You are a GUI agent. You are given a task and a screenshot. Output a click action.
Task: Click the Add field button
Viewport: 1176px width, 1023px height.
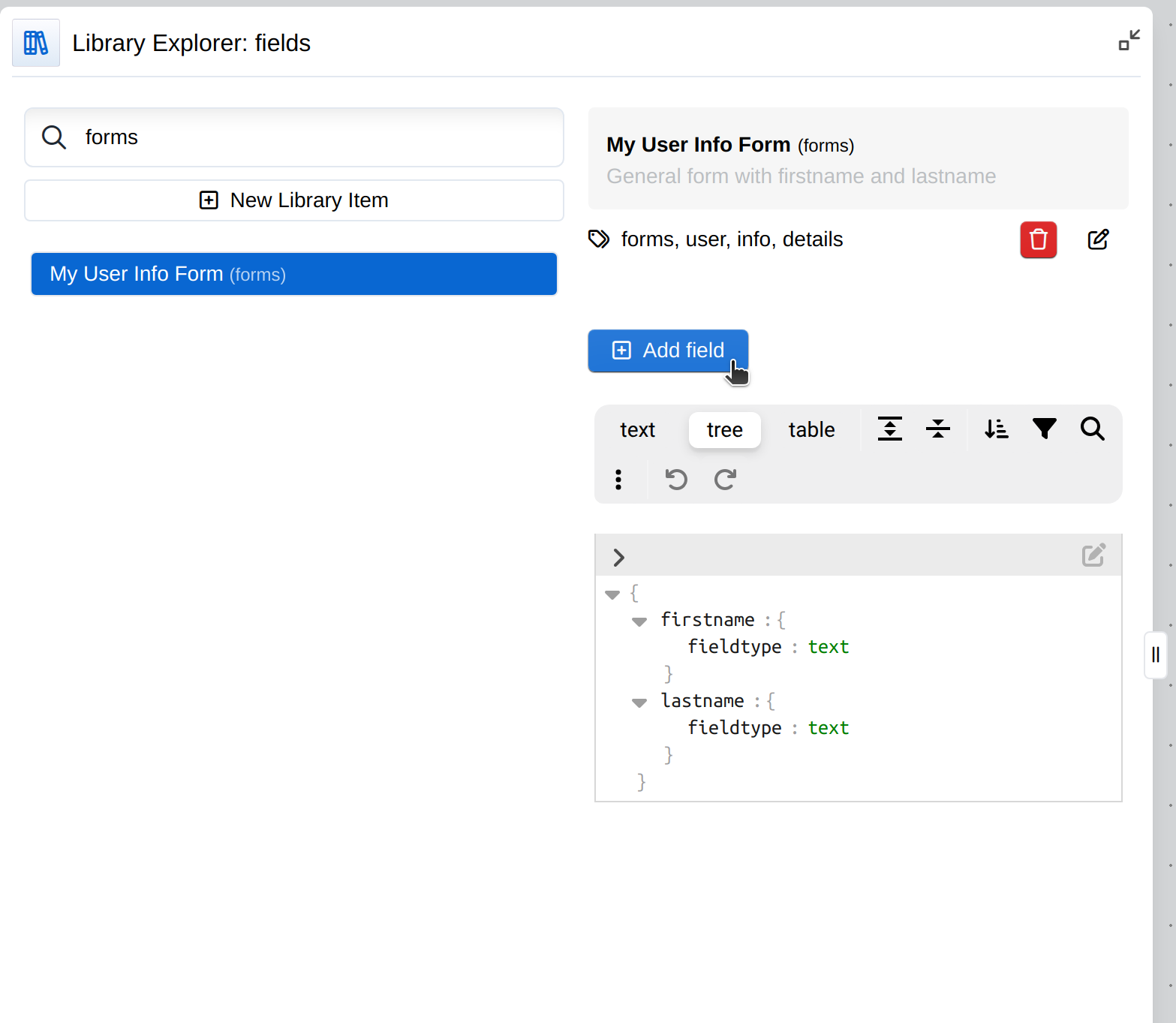click(667, 351)
